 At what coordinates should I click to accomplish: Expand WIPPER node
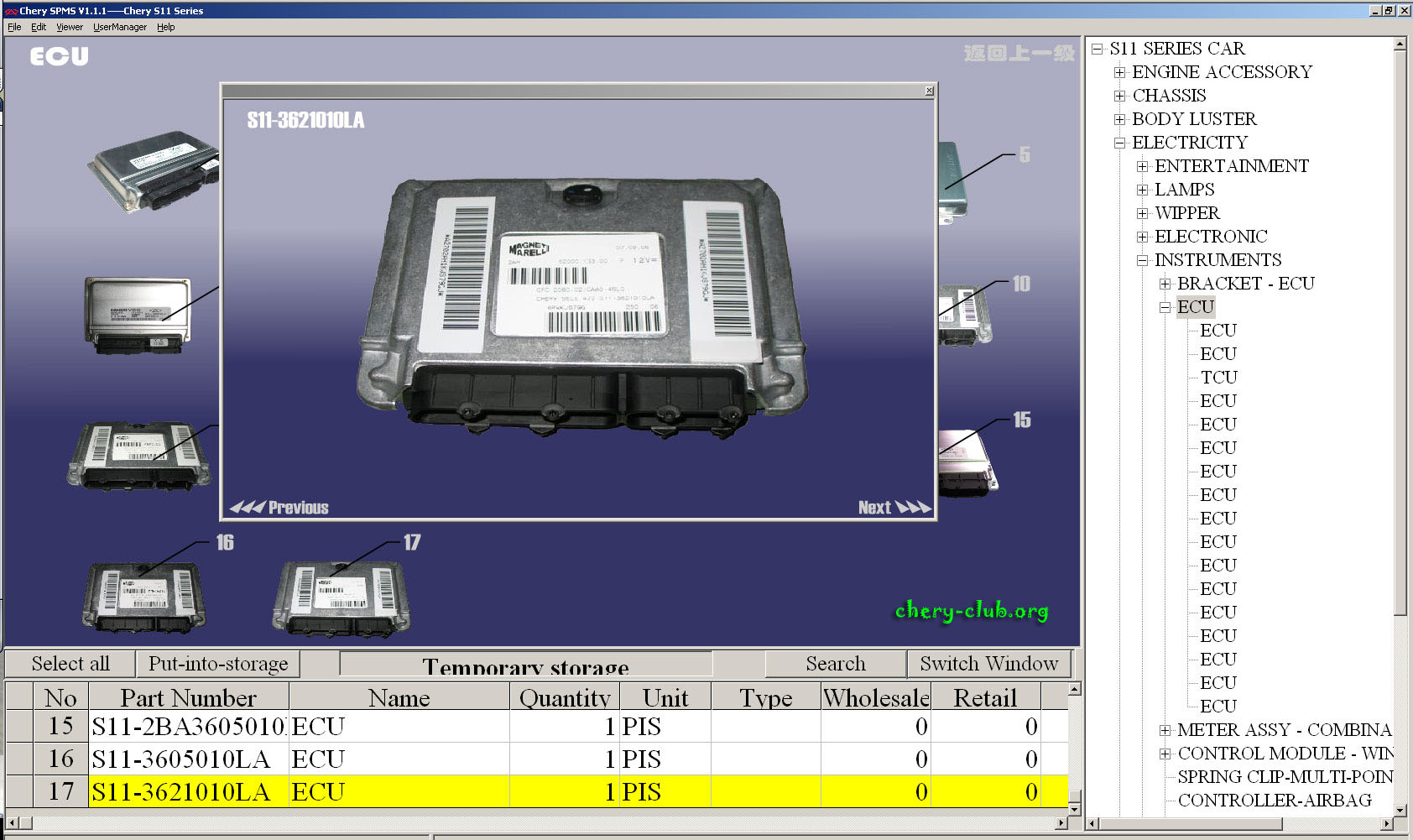point(1142,213)
